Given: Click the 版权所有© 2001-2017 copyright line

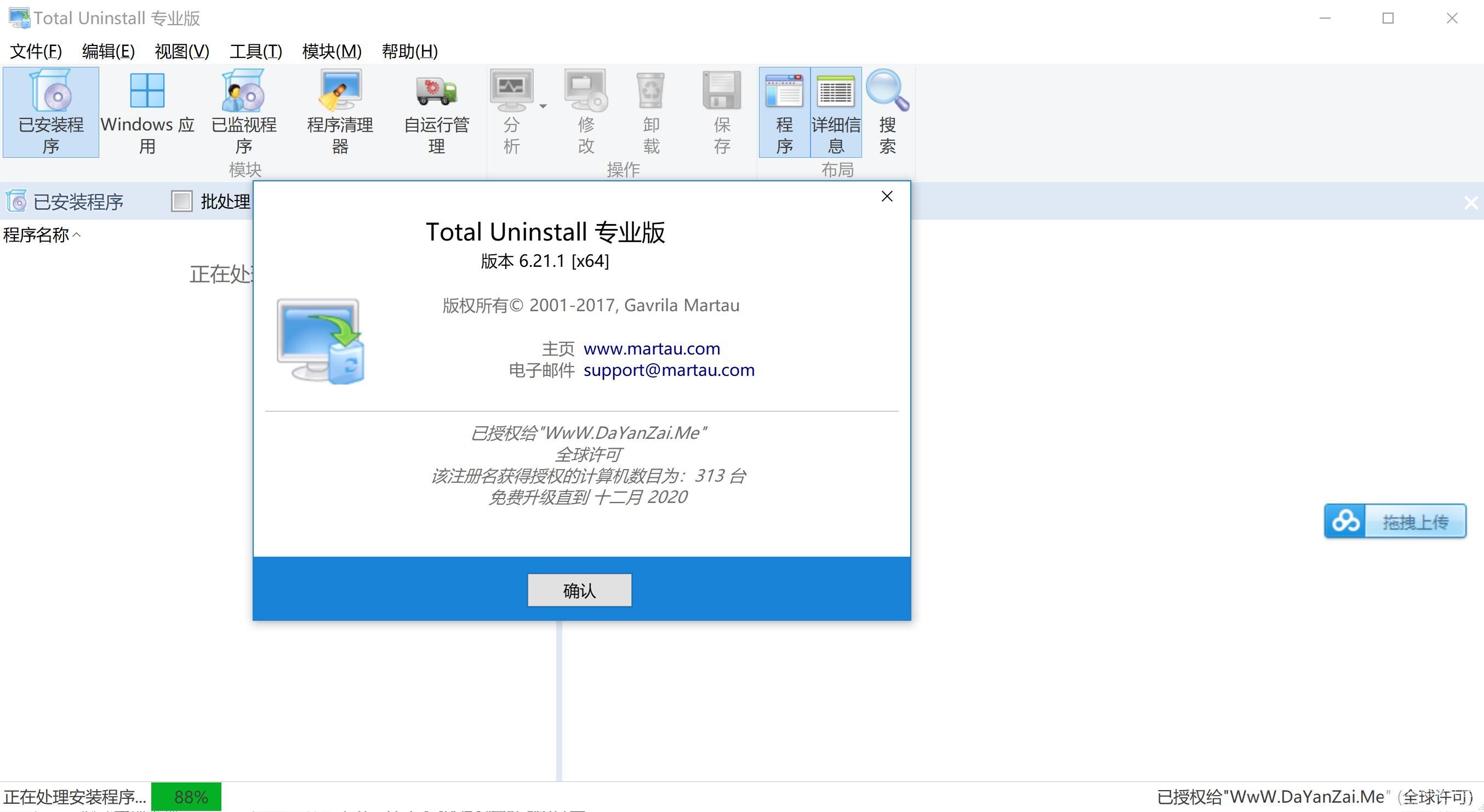Looking at the screenshot, I should click(x=591, y=305).
